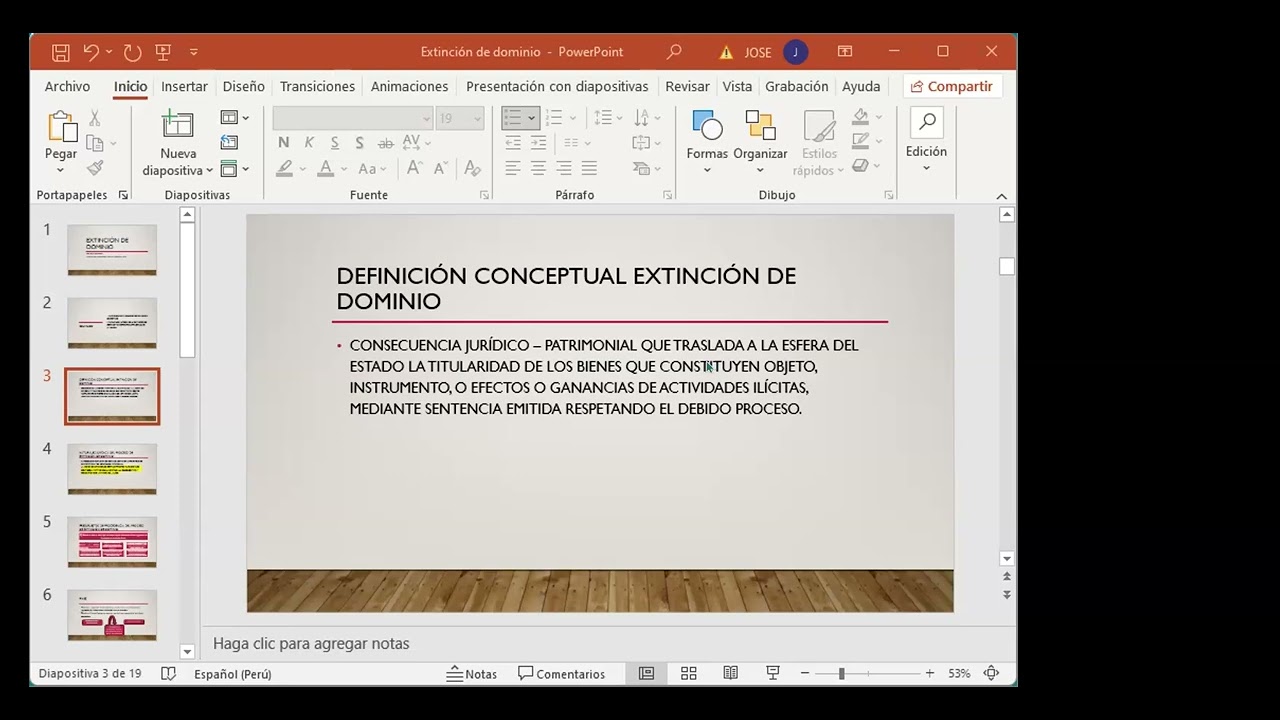Image resolution: width=1280 pixels, height=720 pixels.
Task: Open the font size box showing 19
Action: [460, 118]
